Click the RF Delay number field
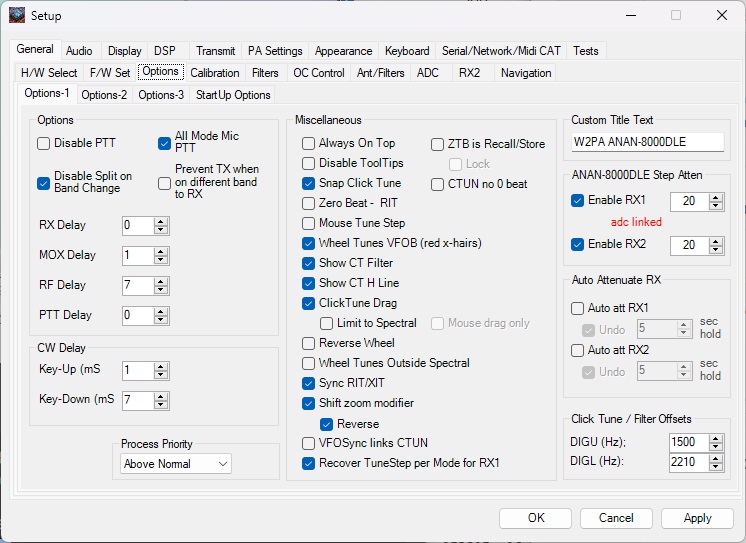This screenshot has width=746, height=543. [138, 285]
